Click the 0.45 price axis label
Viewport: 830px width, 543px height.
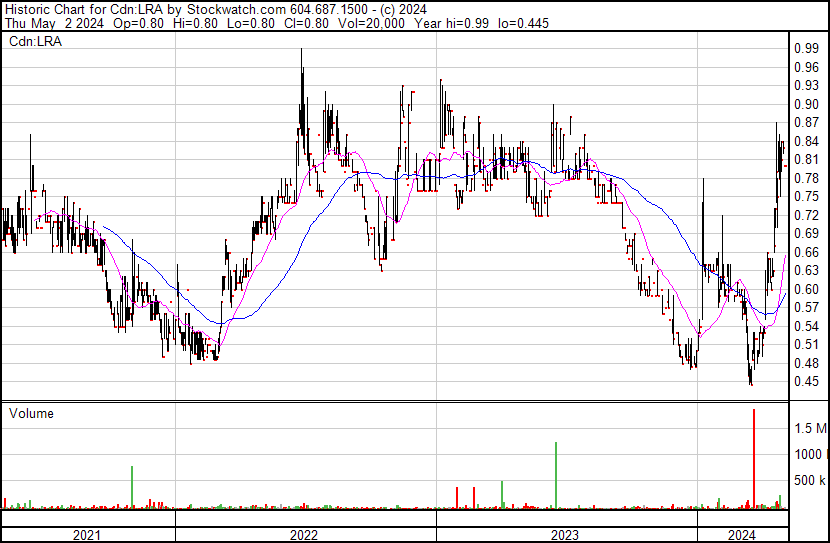click(x=806, y=381)
